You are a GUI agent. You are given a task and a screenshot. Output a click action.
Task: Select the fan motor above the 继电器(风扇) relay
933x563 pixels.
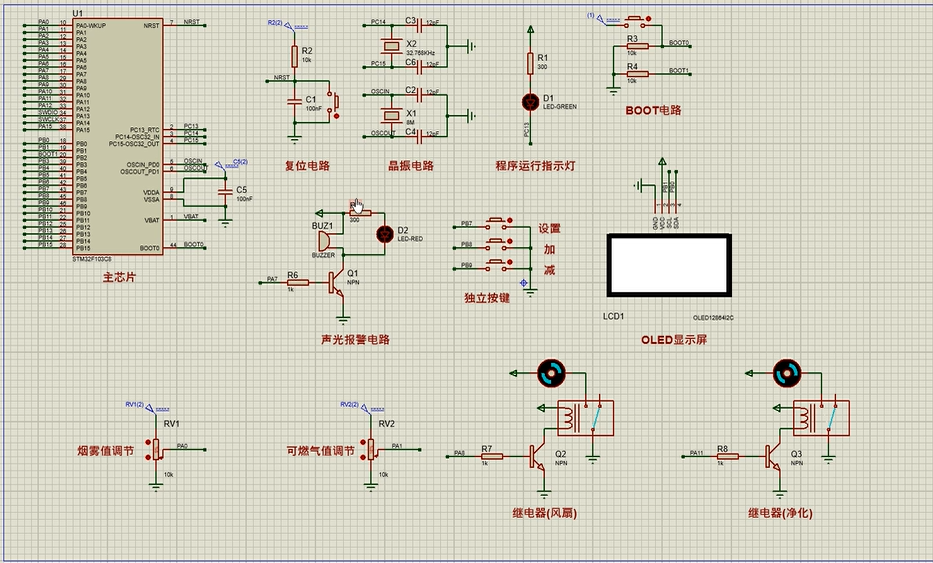551,373
